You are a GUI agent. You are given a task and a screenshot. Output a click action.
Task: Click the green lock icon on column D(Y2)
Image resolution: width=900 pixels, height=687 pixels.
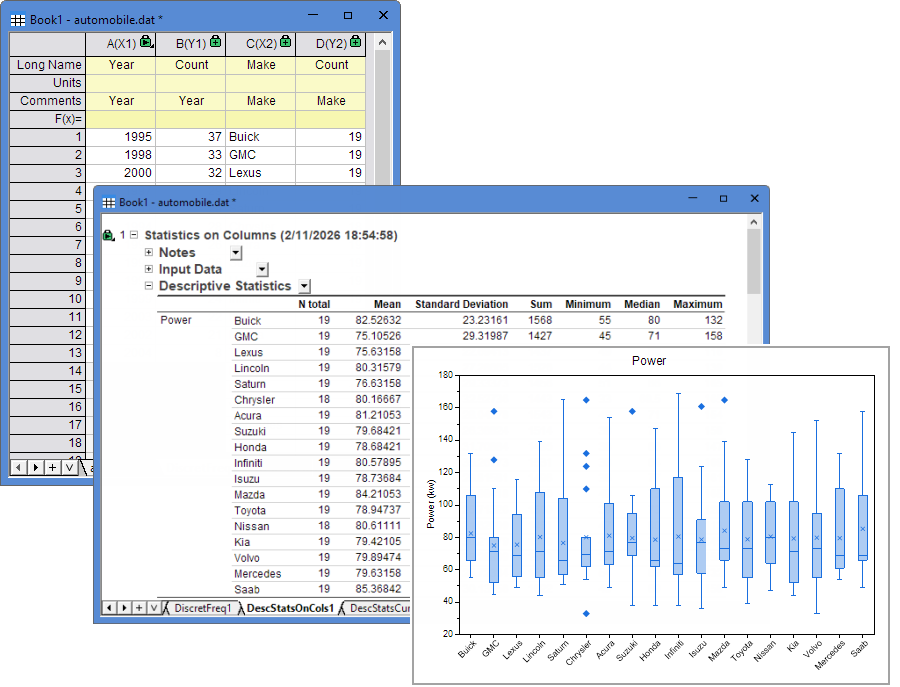coord(355,41)
